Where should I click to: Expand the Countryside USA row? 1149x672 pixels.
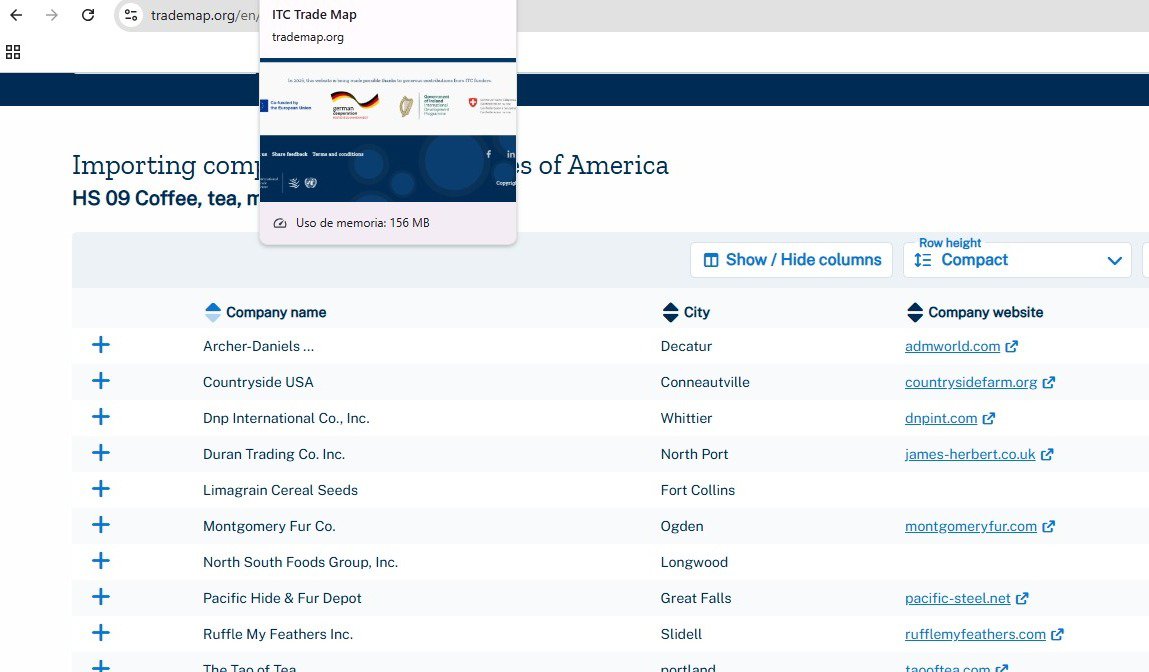pos(101,381)
